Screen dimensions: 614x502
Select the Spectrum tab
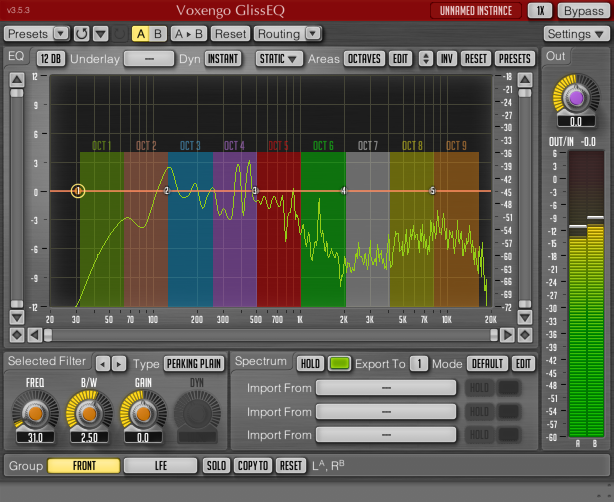(x=261, y=361)
